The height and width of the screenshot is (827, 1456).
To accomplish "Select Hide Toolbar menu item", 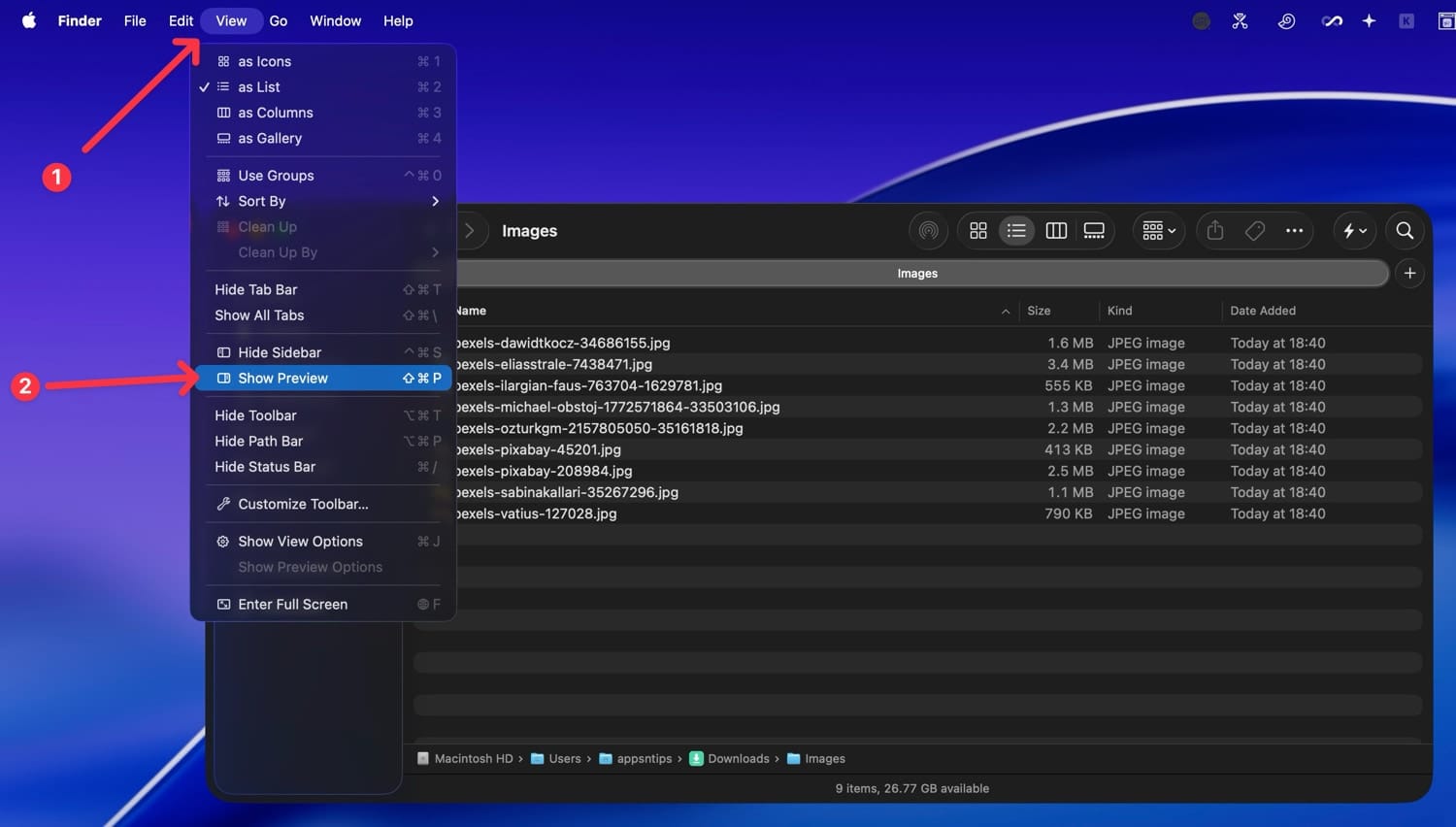I will [324, 415].
